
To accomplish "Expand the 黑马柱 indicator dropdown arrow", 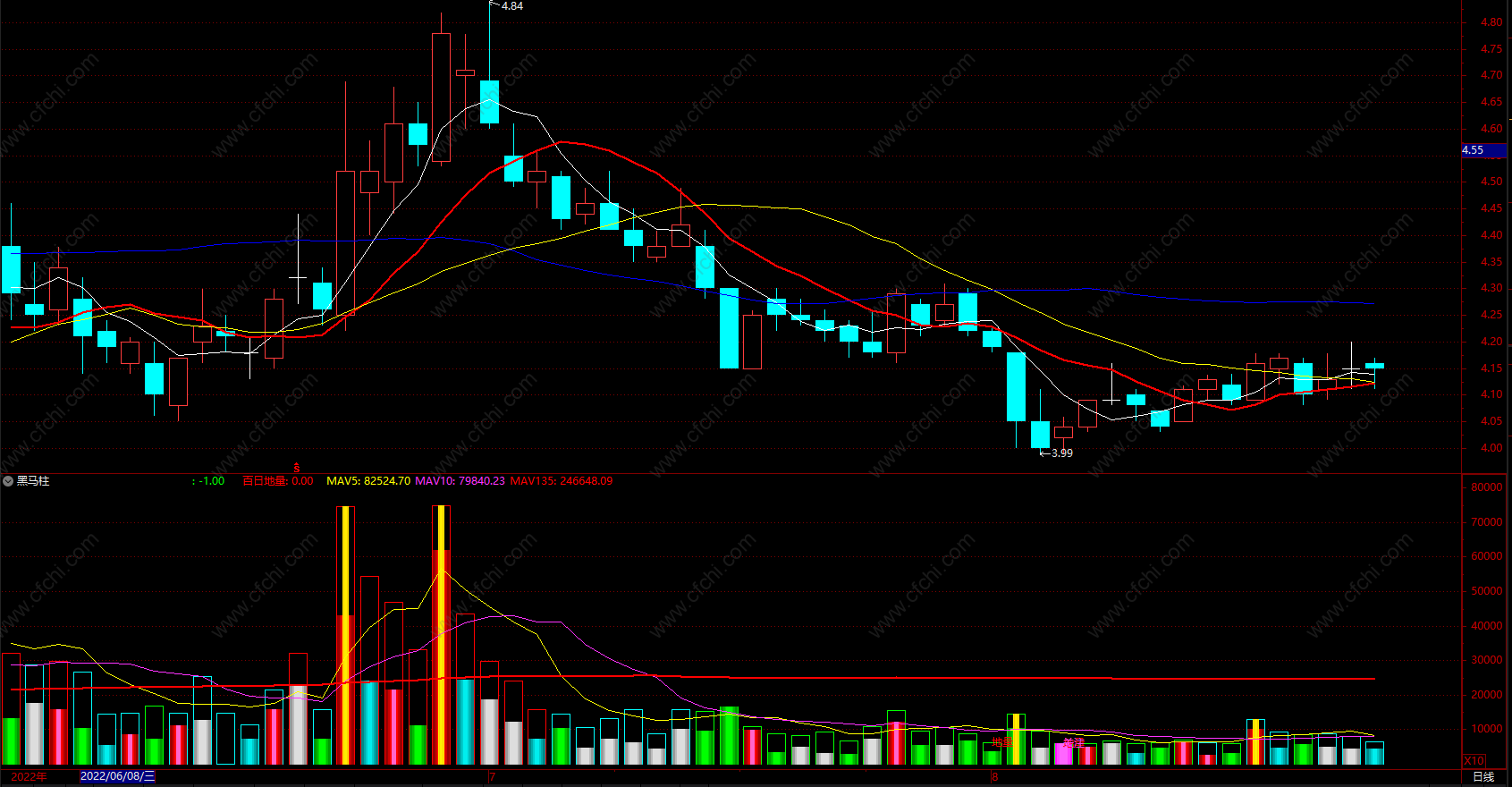I will point(8,481).
